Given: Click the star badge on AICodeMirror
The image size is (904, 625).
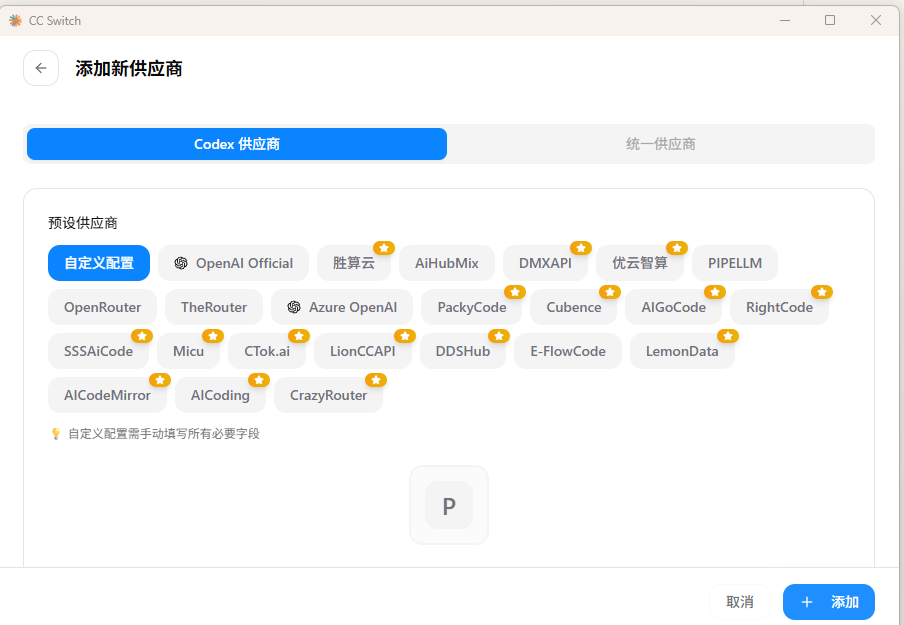Looking at the screenshot, I should [160, 380].
